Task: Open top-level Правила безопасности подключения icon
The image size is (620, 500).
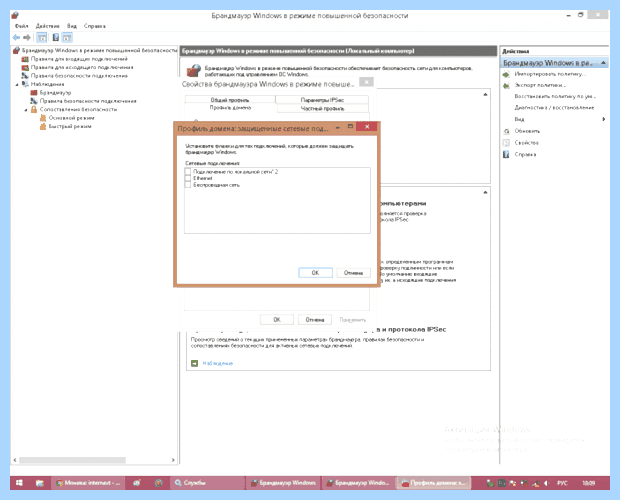Action: point(25,75)
